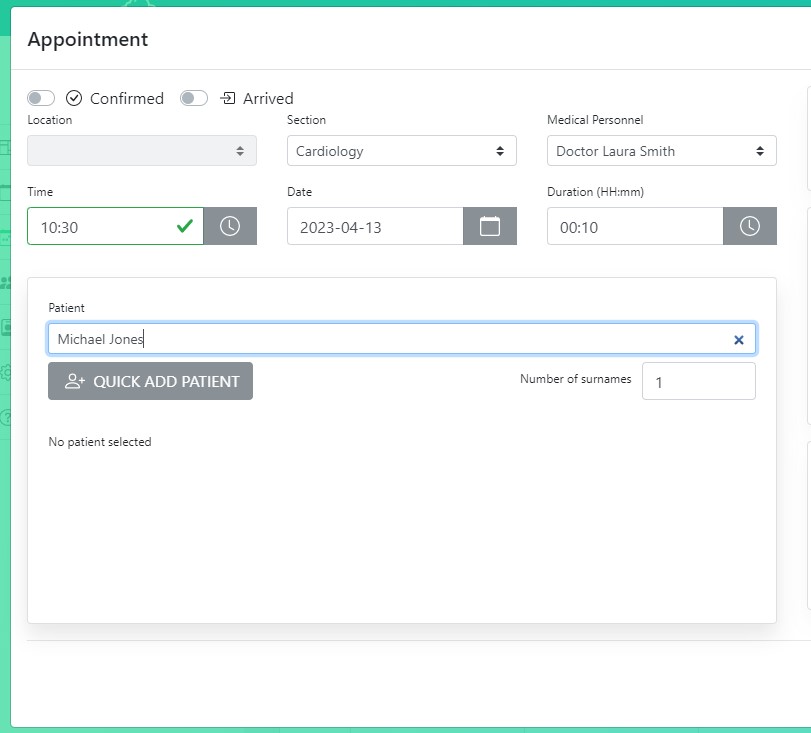
Task: Click the Duration clock picker button
Action: (x=750, y=226)
